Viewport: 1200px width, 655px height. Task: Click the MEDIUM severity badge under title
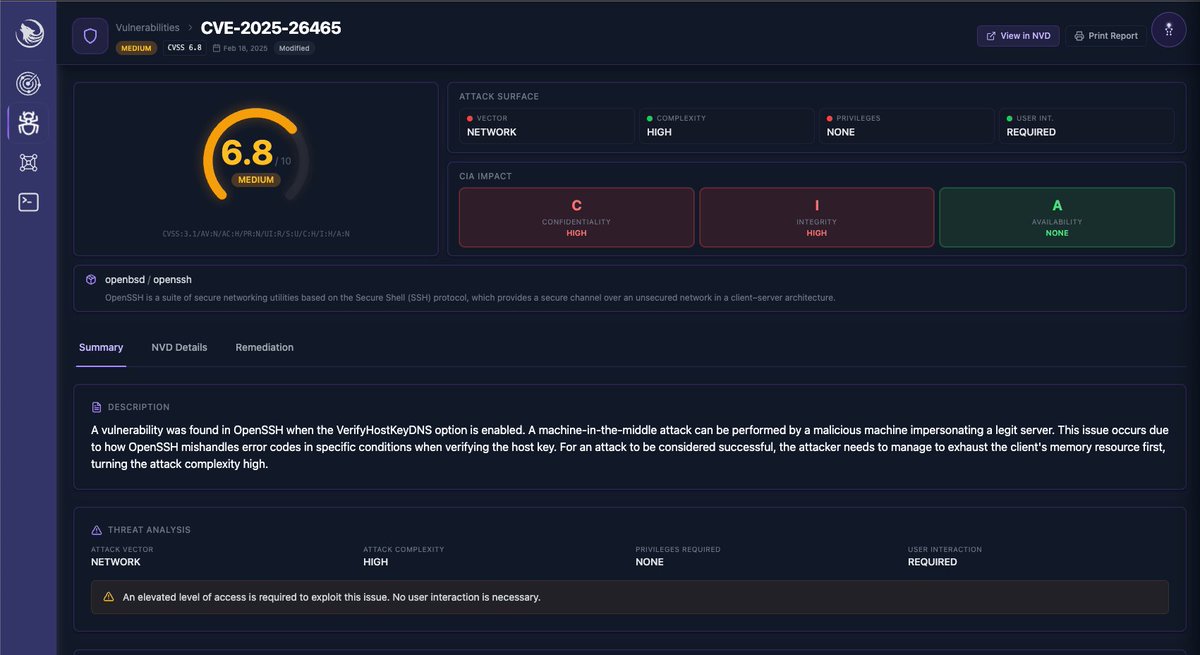[x=138, y=48]
